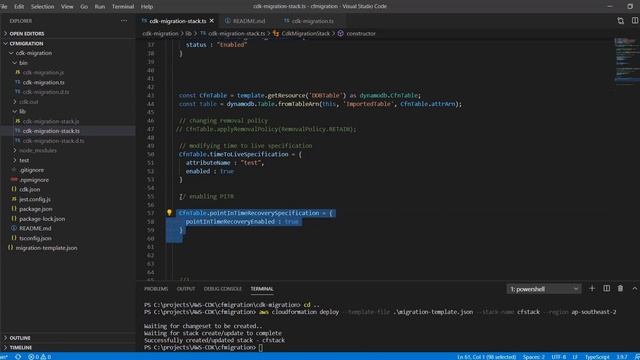Open .npmignore file
Screen dimensions: 640x360
tap(34, 180)
